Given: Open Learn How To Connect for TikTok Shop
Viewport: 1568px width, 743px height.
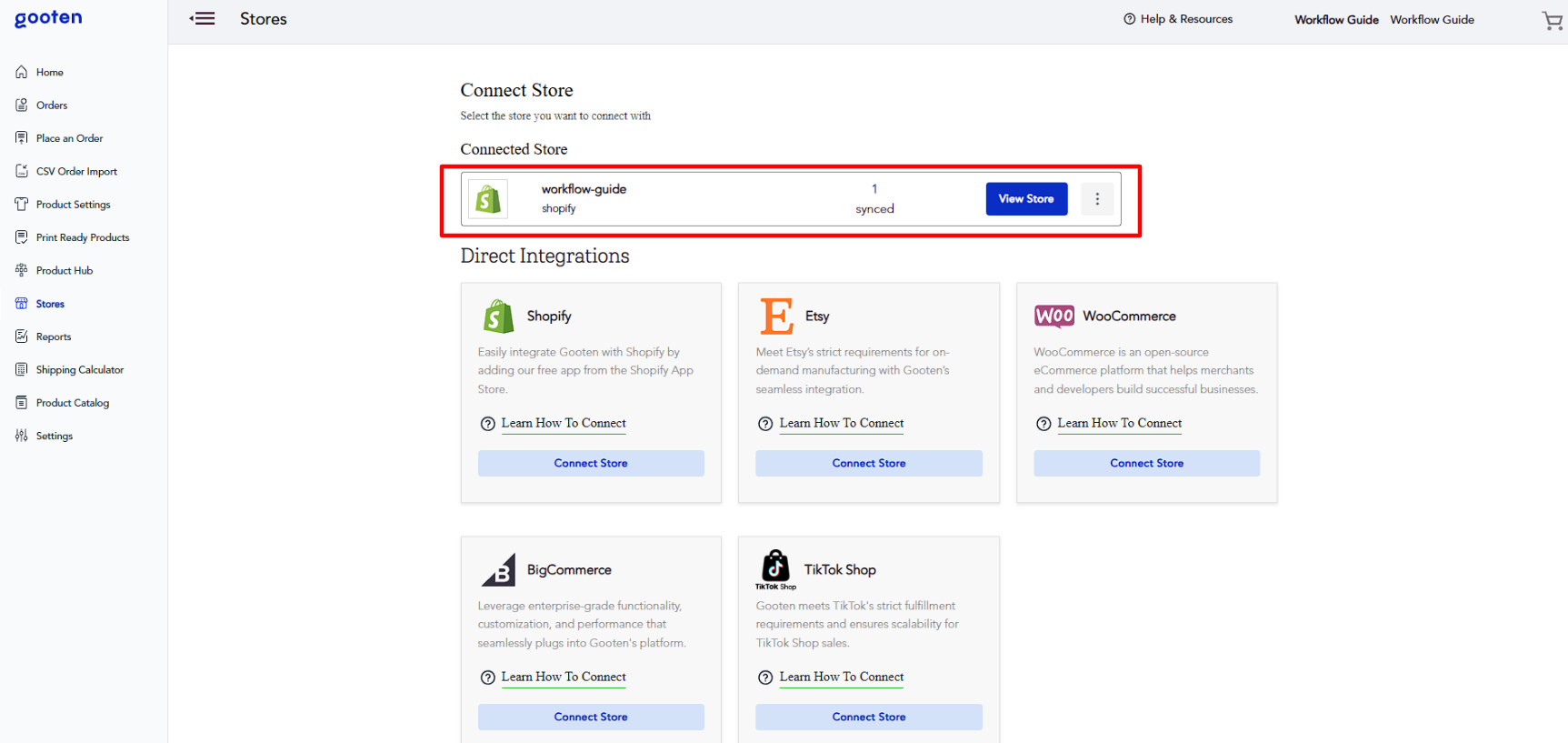Looking at the screenshot, I should pyautogui.click(x=841, y=678).
